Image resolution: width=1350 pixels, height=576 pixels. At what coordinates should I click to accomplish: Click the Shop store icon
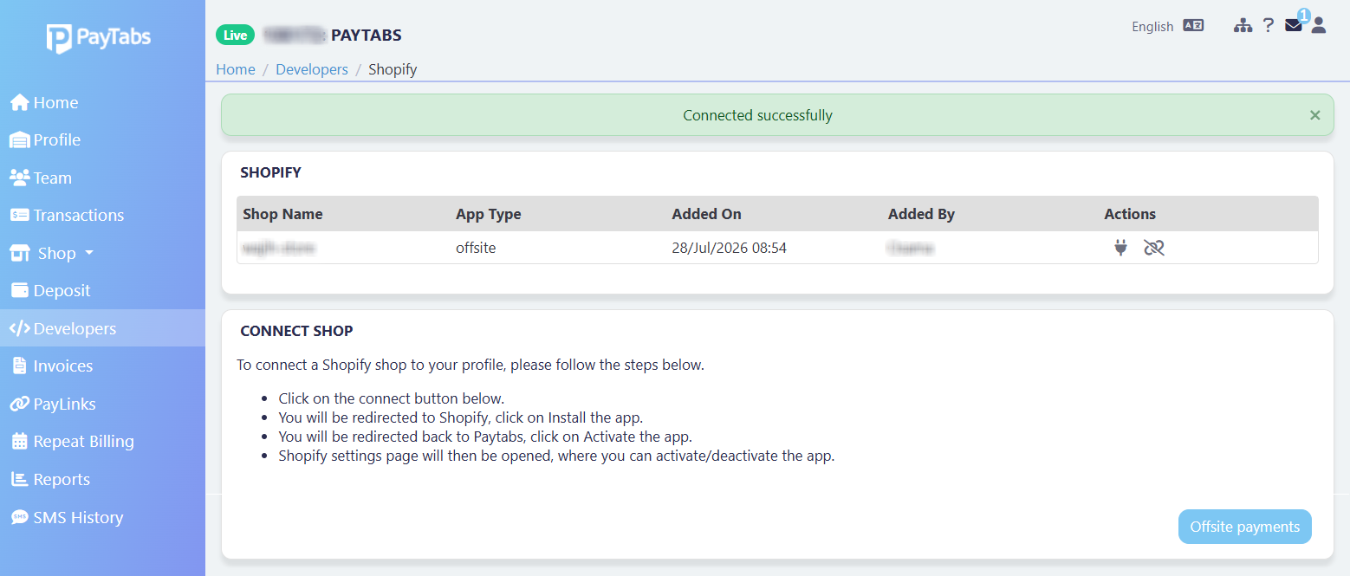coord(19,253)
